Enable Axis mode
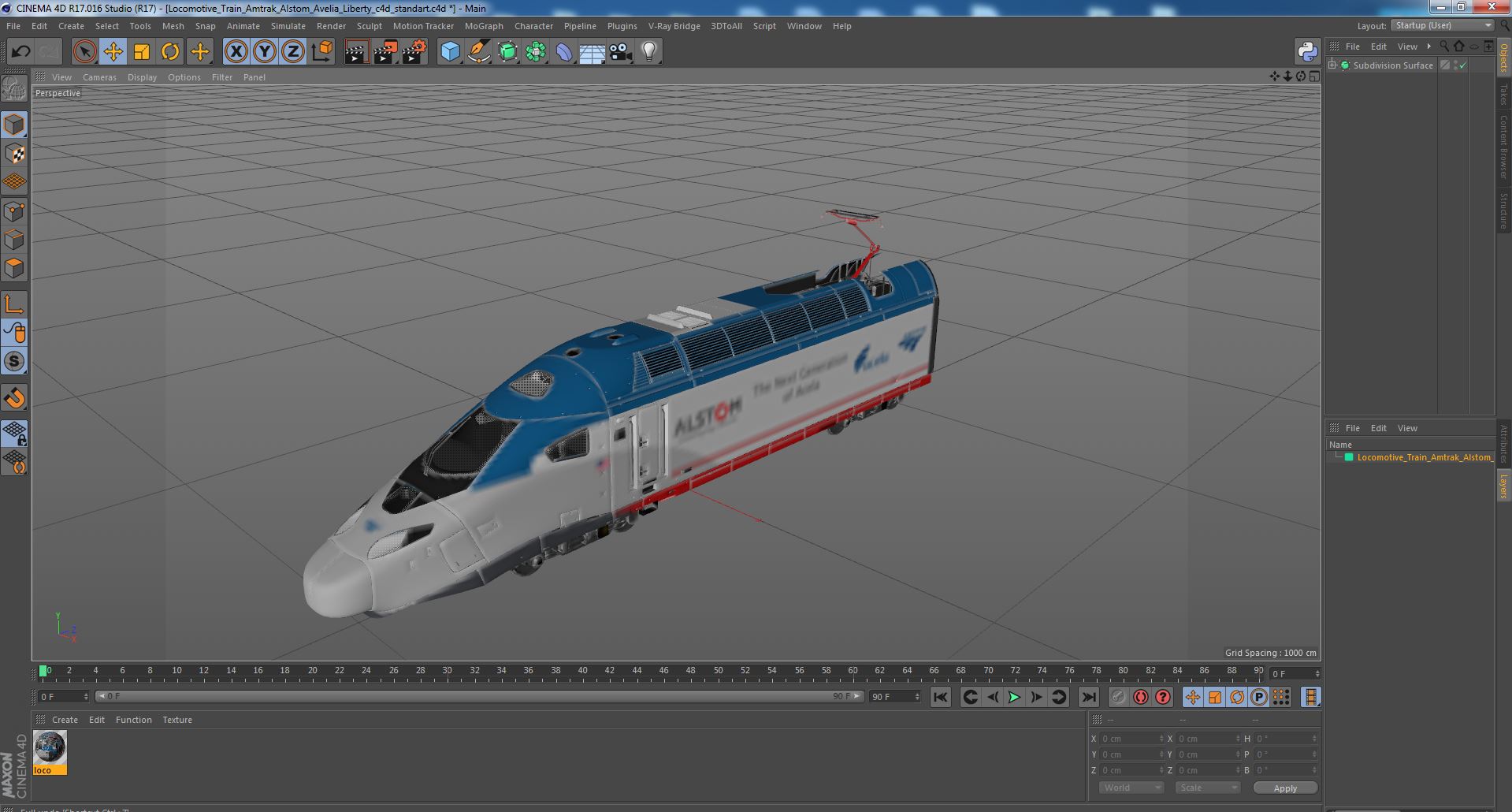 click(x=14, y=304)
